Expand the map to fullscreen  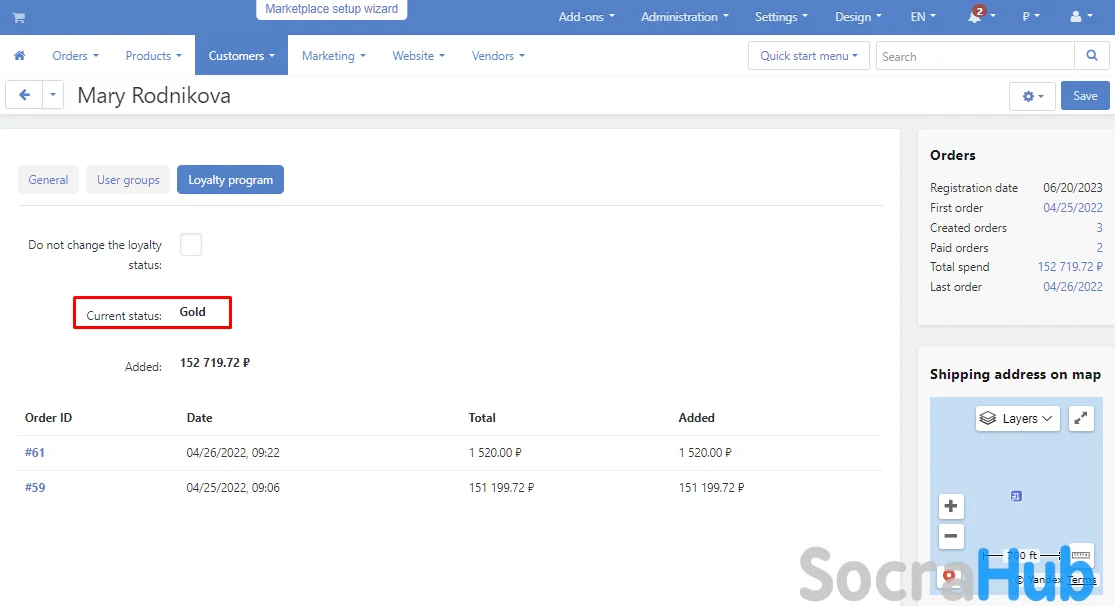(x=1081, y=418)
